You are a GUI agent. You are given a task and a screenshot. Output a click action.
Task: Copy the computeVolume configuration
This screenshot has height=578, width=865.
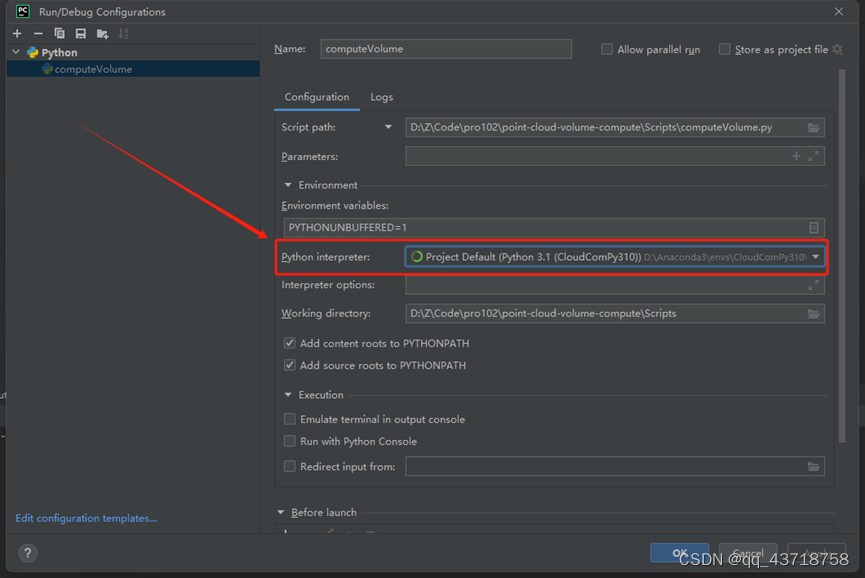60,33
